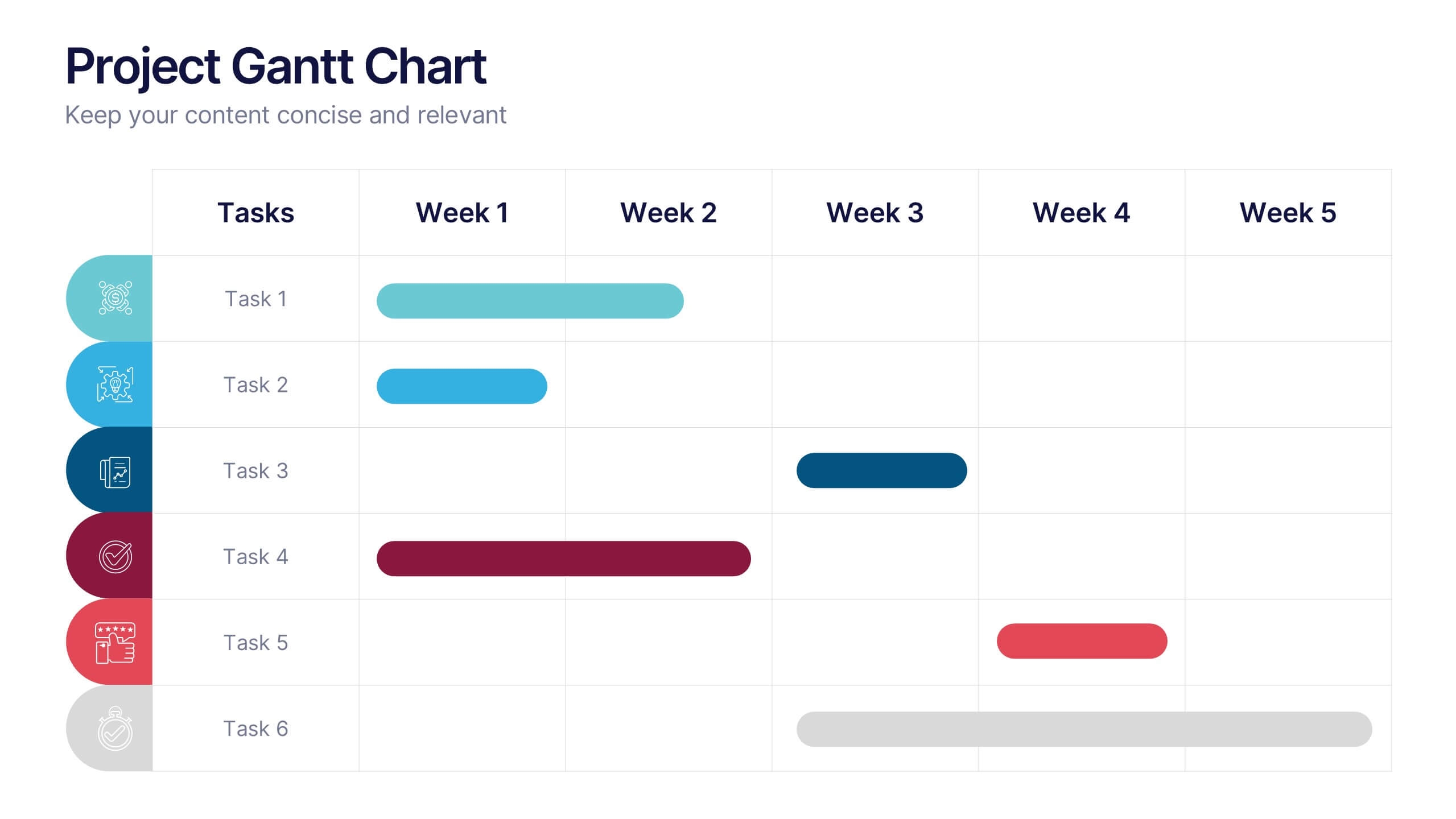This screenshot has width=1456, height=819.
Task: Click the red Task 5 bar
Action: pos(1082,641)
